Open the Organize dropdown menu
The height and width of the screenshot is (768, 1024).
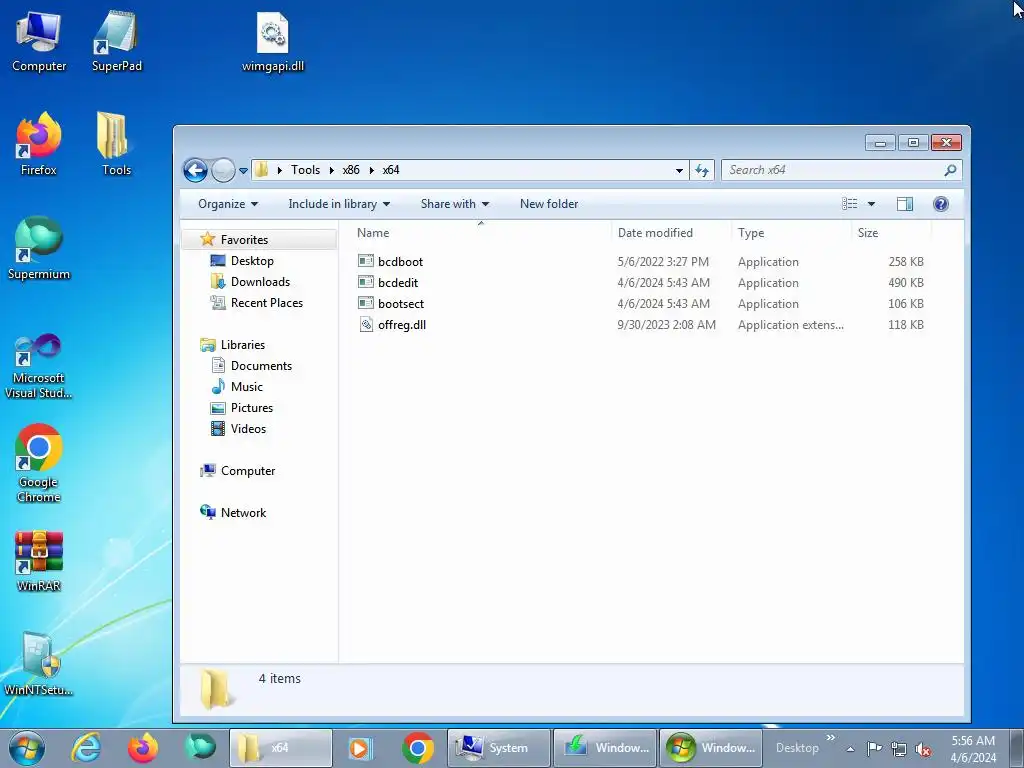tap(228, 204)
